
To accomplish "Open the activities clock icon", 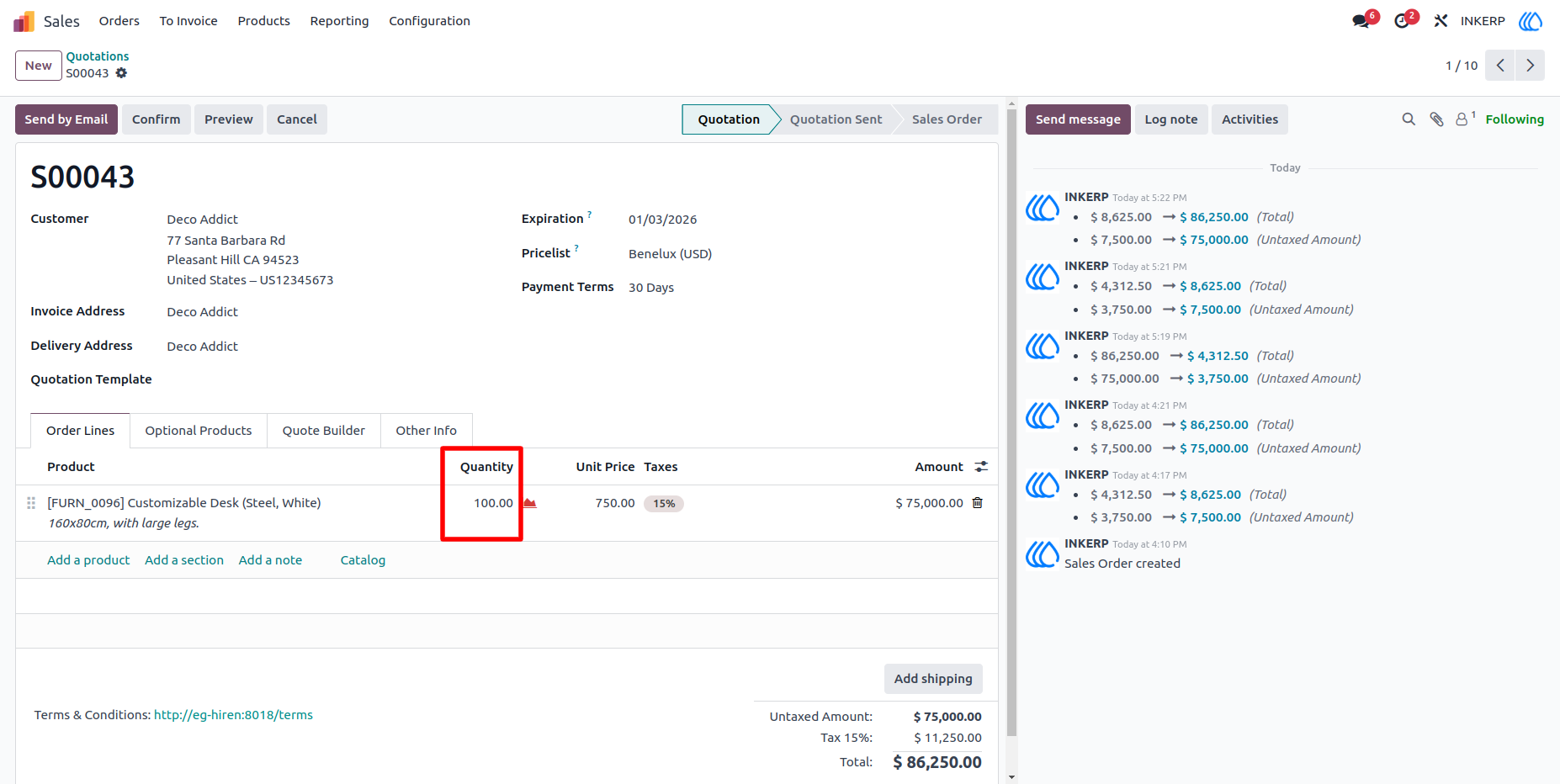I will [1402, 21].
